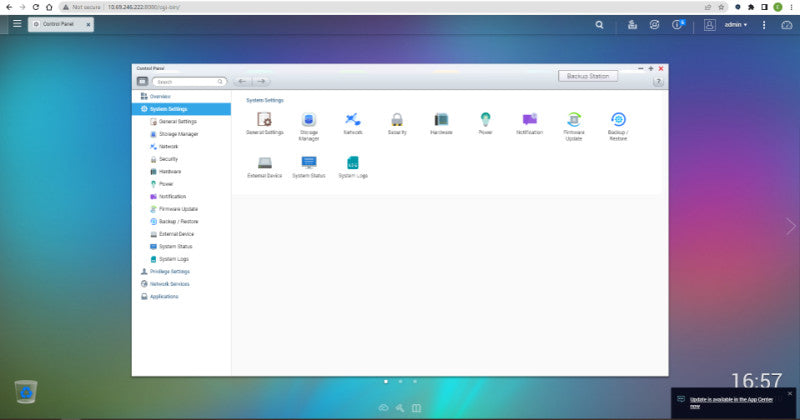Select Network in the sidebar
The image size is (800, 420).
point(181,146)
